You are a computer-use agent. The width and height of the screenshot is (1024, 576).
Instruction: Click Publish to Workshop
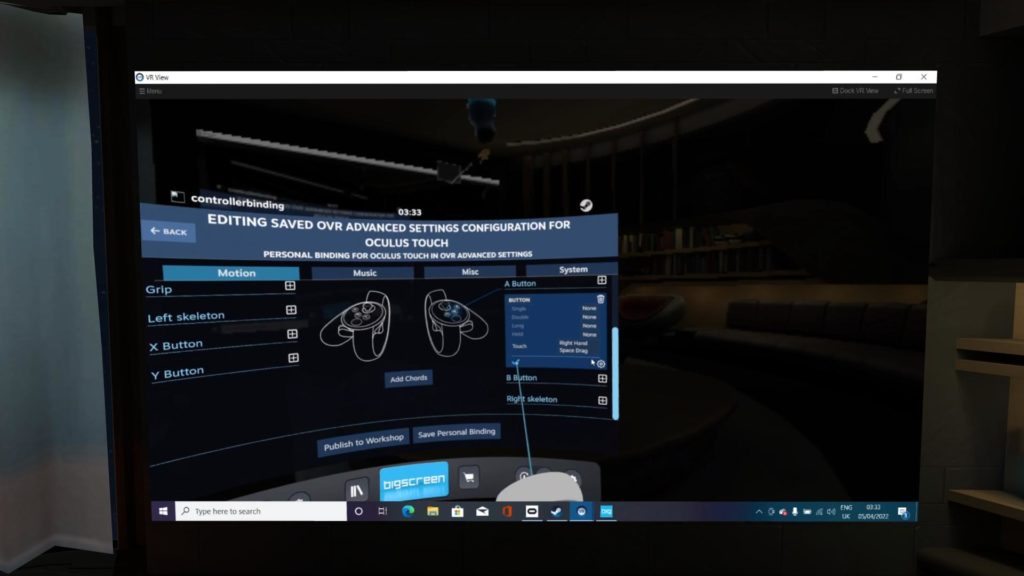[363, 442]
